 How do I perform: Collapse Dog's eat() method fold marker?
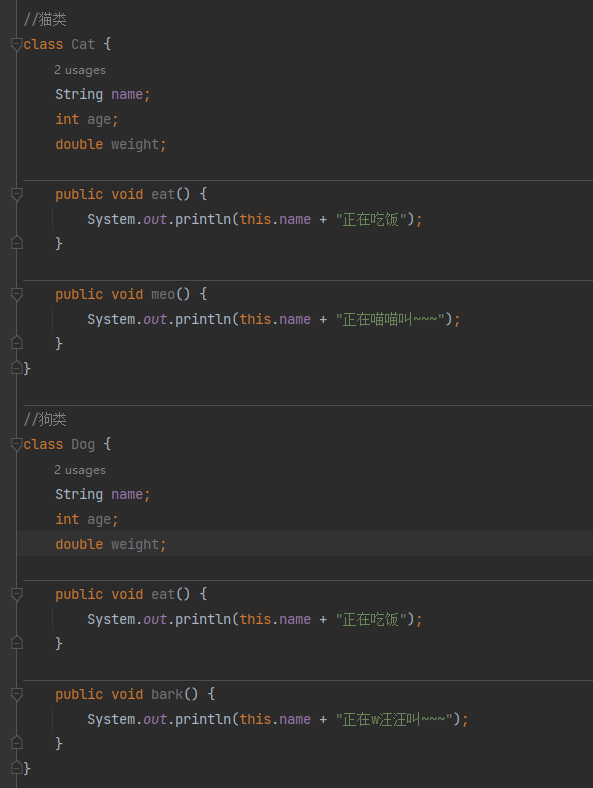pyautogui.click(x=17, y=595)
